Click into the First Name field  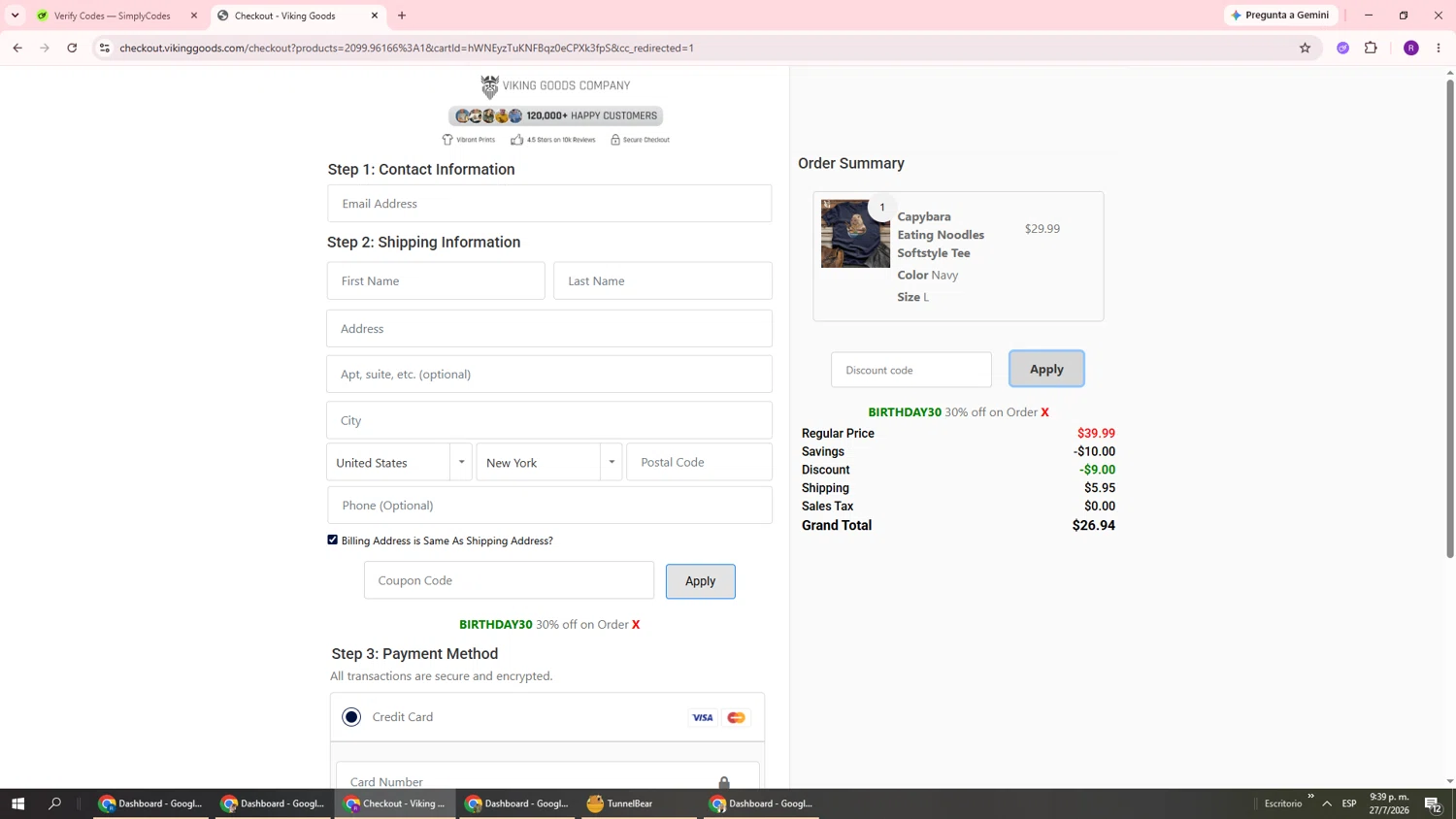pyautogui.click(x=436, y=280)
